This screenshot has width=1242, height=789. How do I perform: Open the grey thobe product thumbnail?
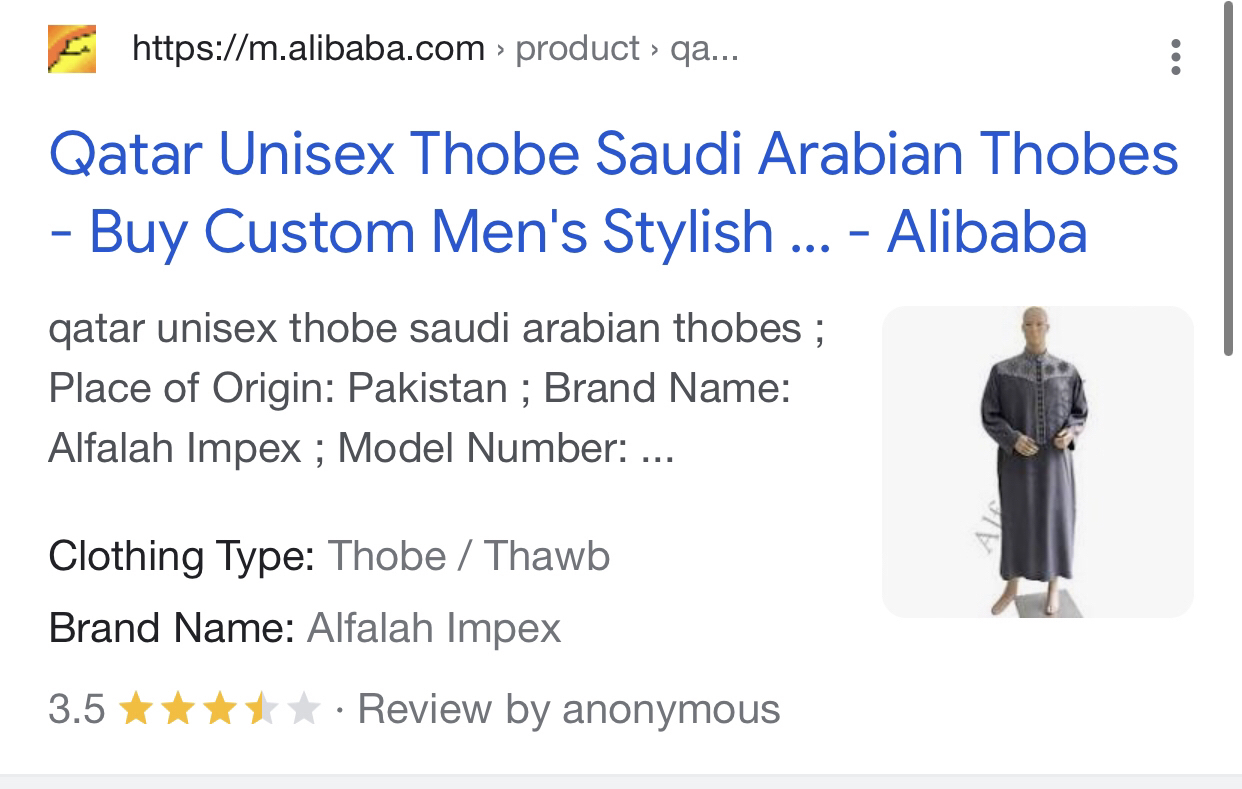[x=1037, y=461]
